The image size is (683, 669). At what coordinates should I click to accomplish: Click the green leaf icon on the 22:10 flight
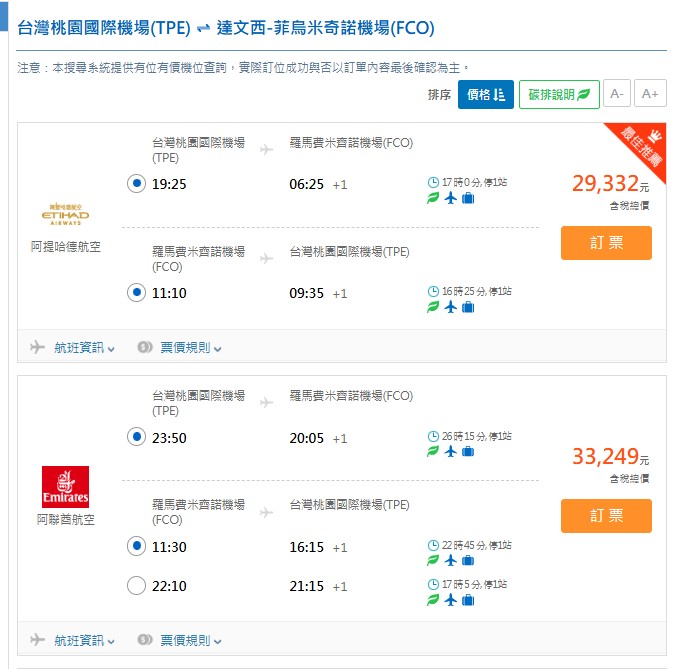point(433,600)
